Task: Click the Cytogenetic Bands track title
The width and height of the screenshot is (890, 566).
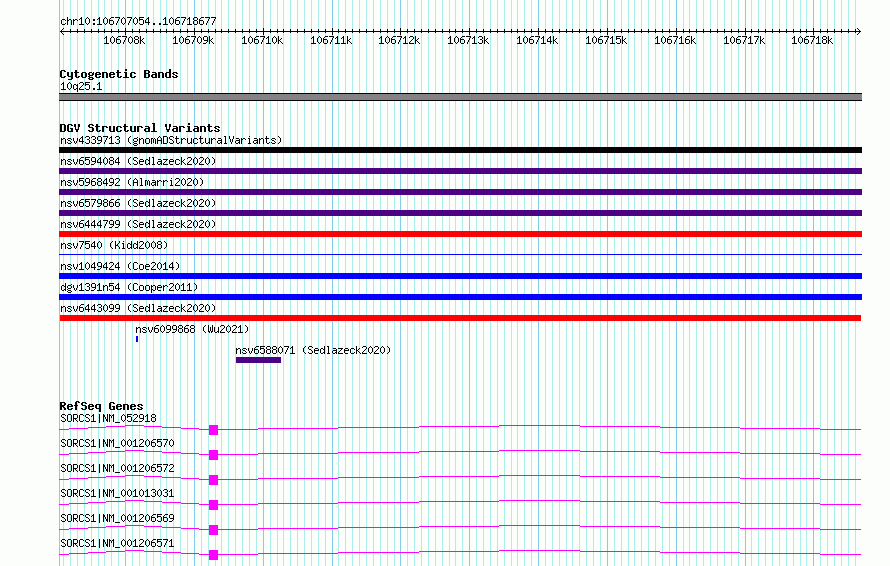Action: 119,74
